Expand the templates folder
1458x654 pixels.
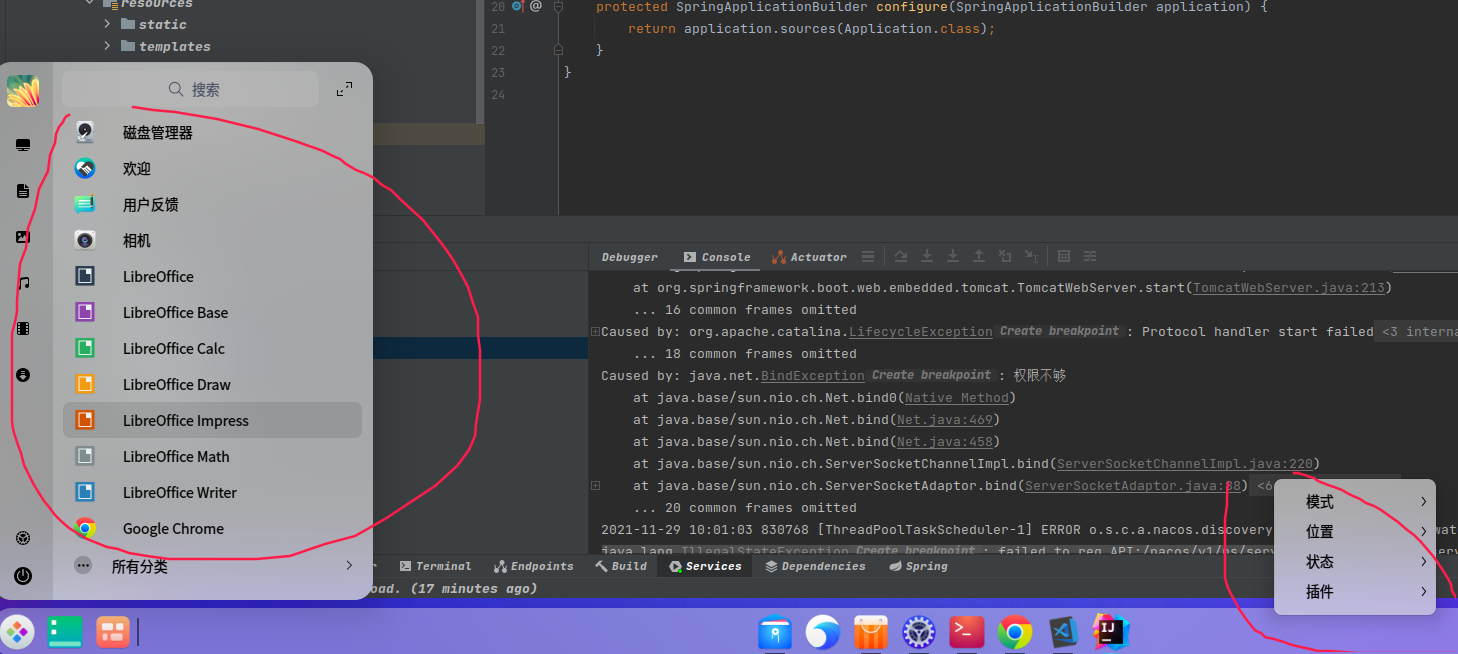pyautogui.click(x=108, y=46)
